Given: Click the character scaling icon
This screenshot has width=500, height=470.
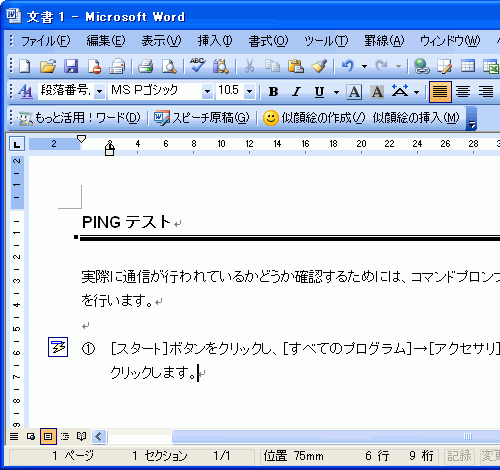Looking at the screenshot, I should pos(400,91).
